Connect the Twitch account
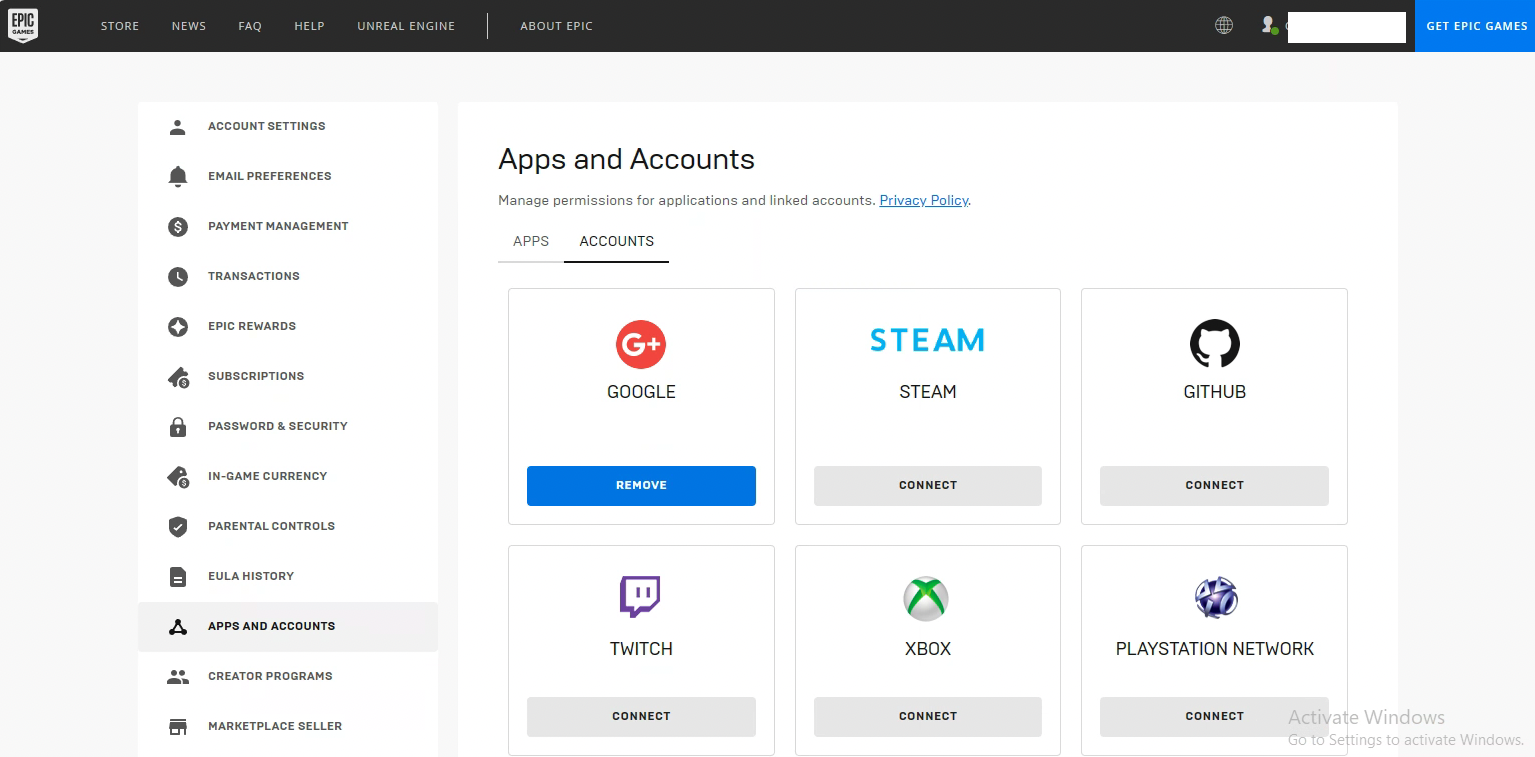The image size is (1535, 757). click(x=641, y=716)
